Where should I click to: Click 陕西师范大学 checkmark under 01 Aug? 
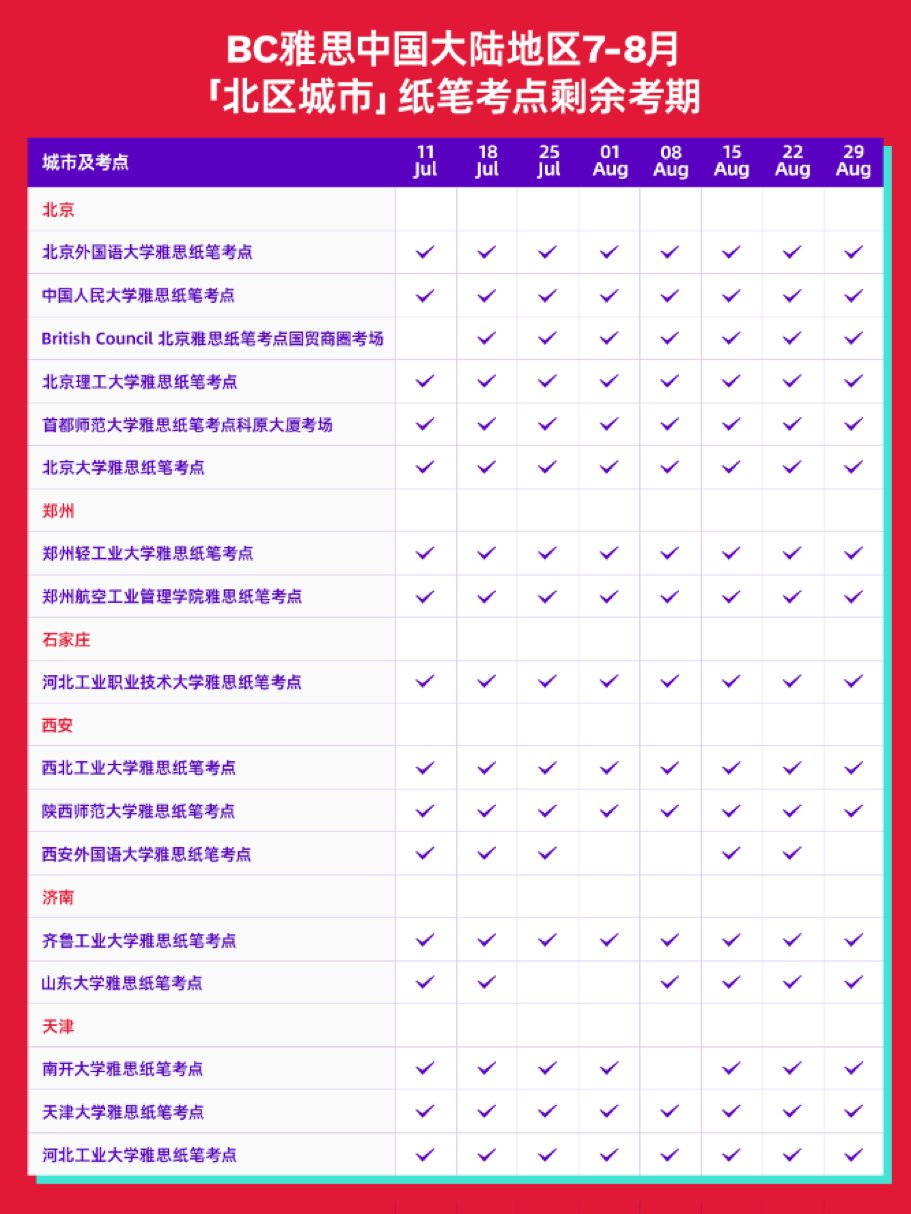pyautogui.click(x=609, y=812)
